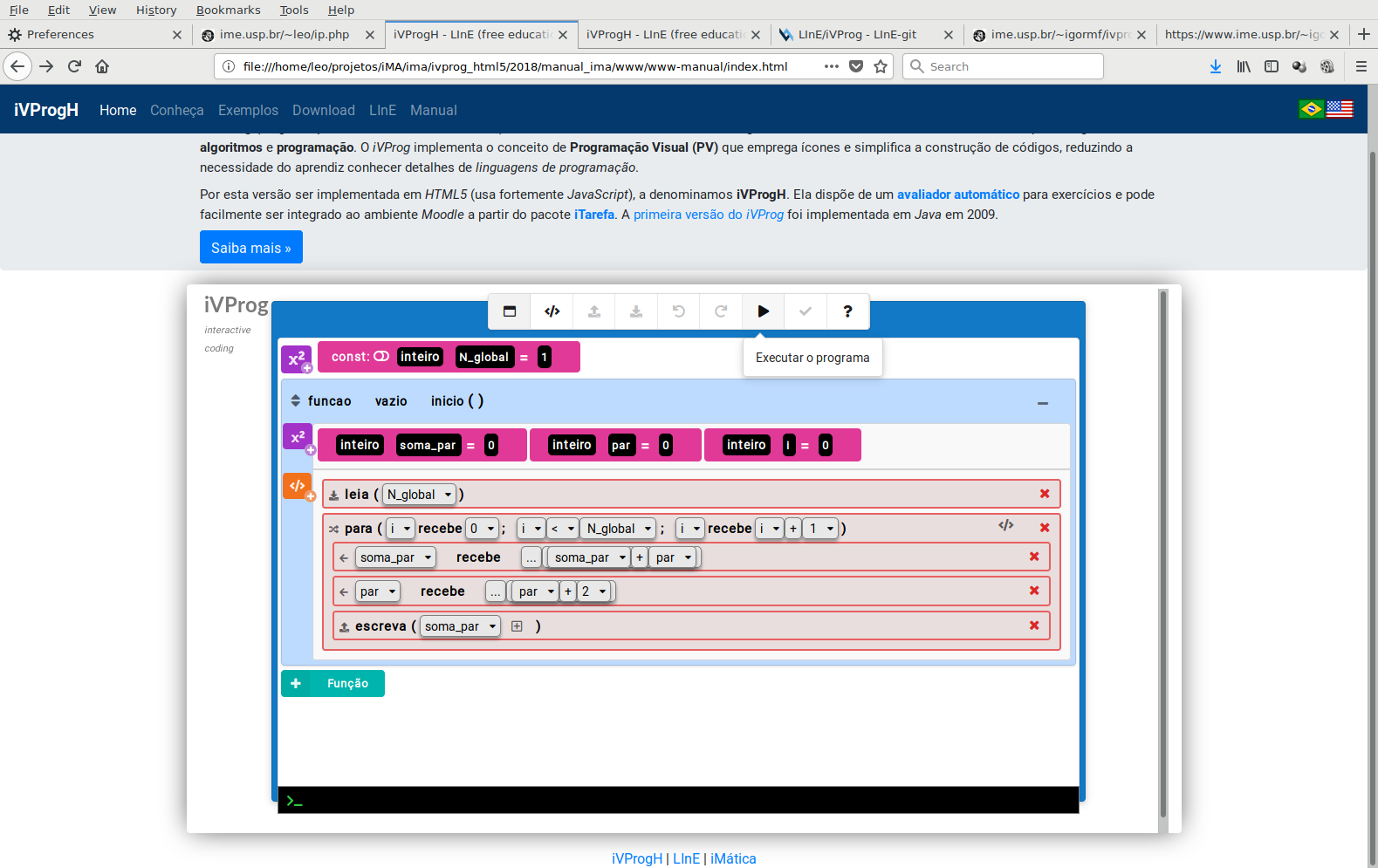Switch language to English US flag

(1340, 109)
